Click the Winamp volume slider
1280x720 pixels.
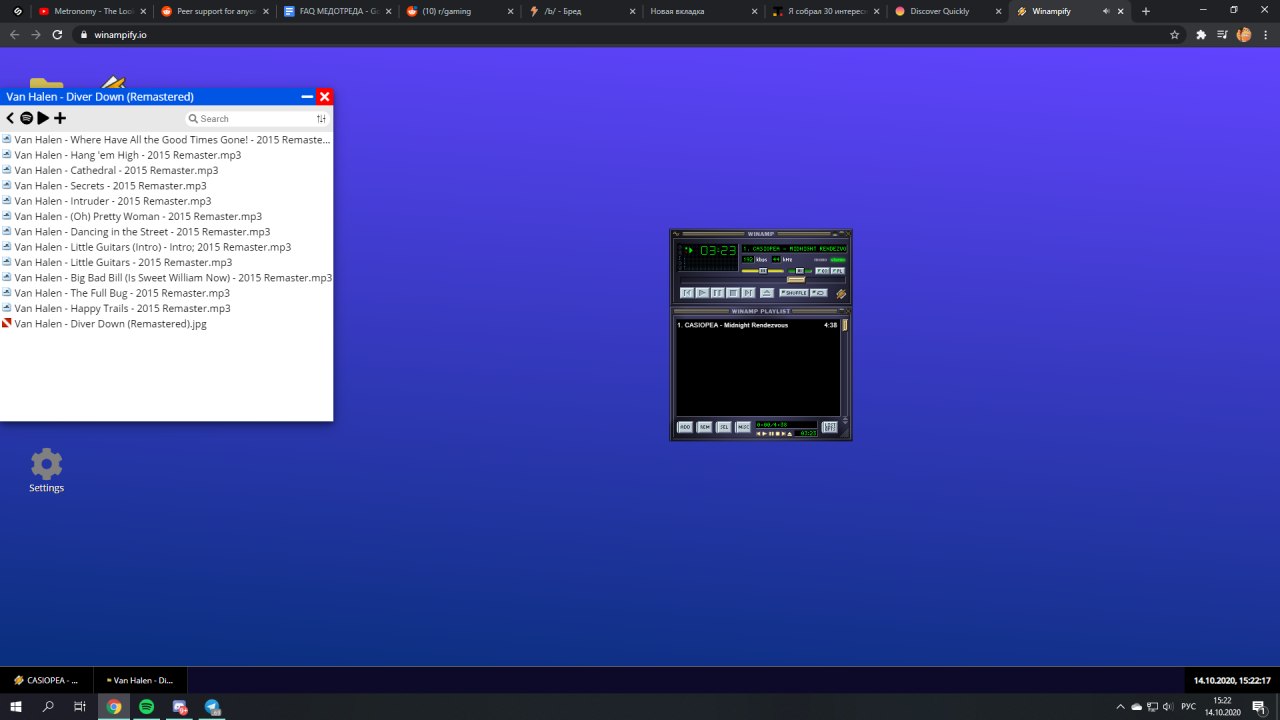pos(763,271)
